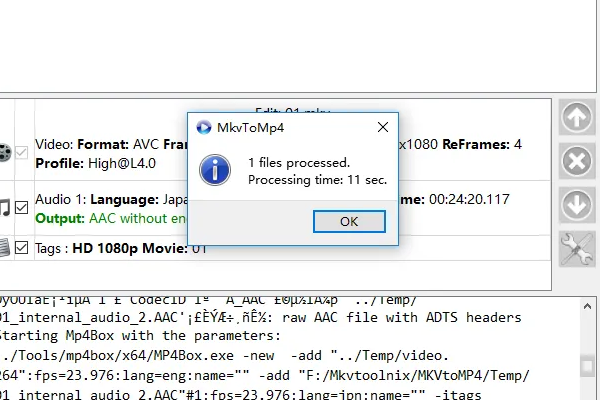
Task: Click the tags list icon
Action: tap(5, 248)
